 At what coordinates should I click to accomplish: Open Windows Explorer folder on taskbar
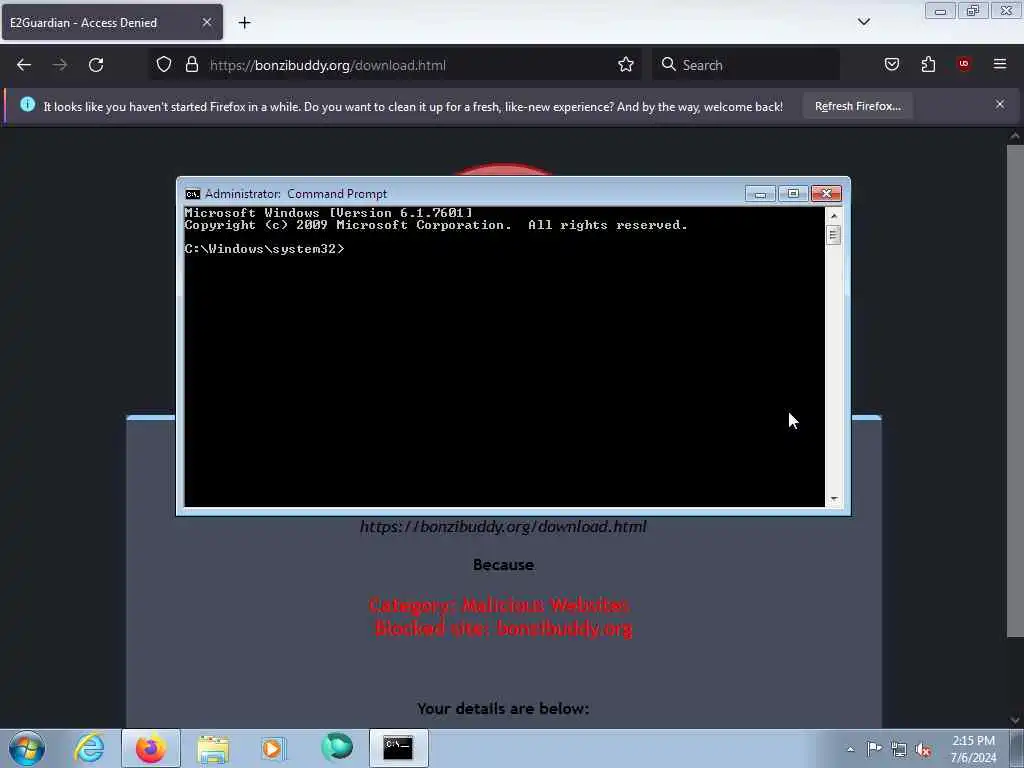tap(213, 748)
